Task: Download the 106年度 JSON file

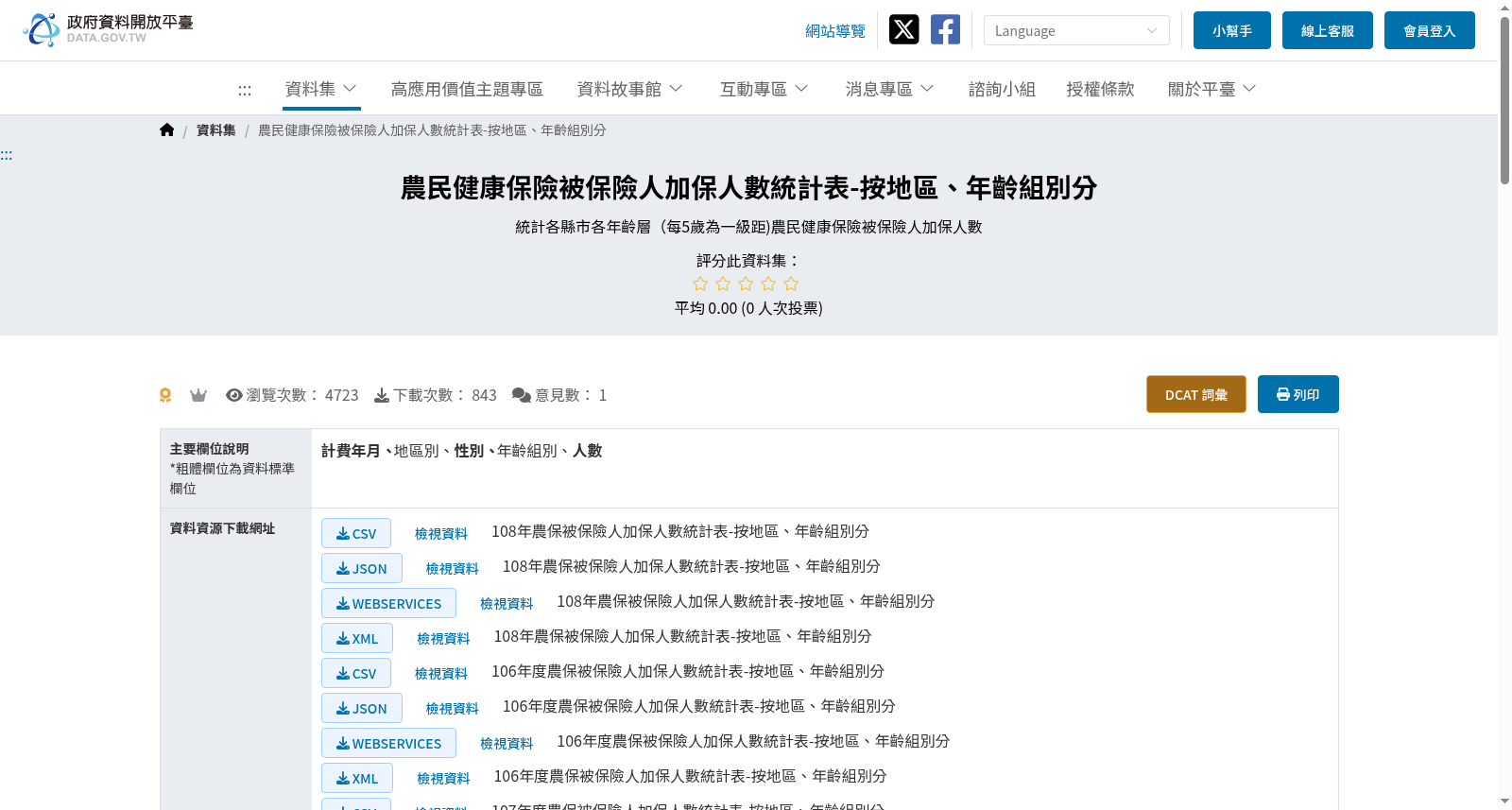Action: tap(362, 708)
